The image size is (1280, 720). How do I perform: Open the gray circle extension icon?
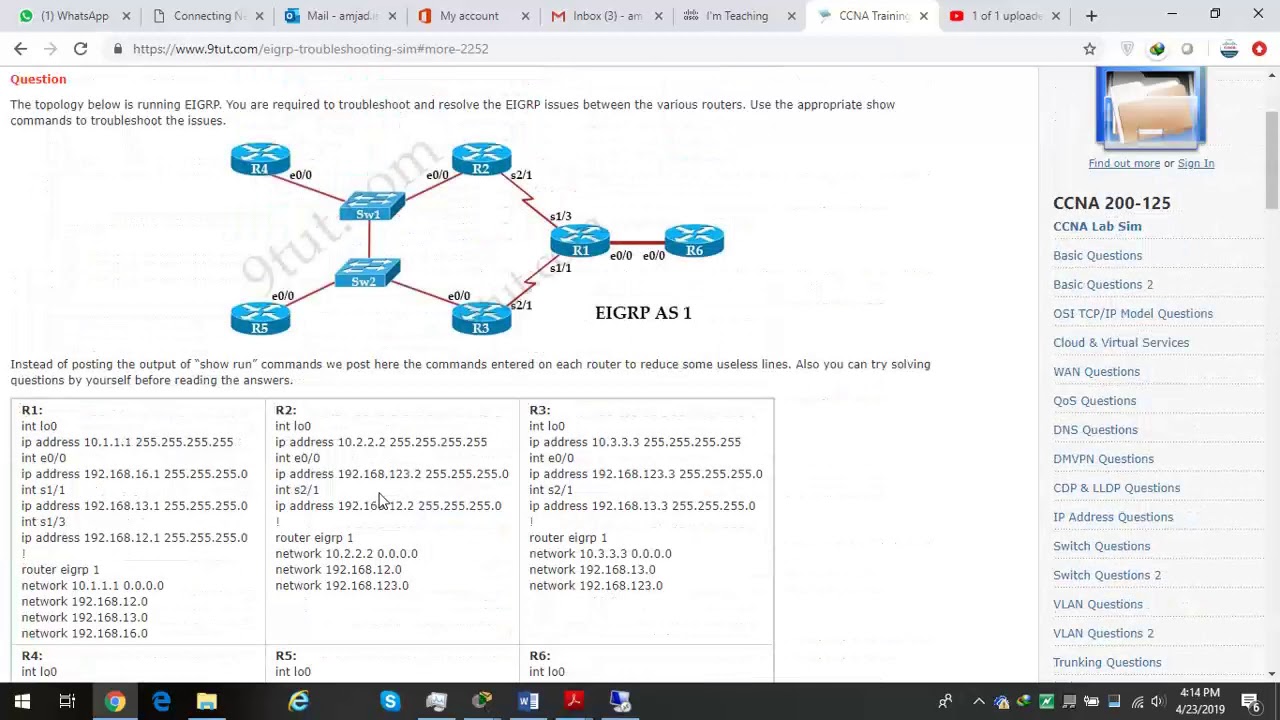[1187, 49]
